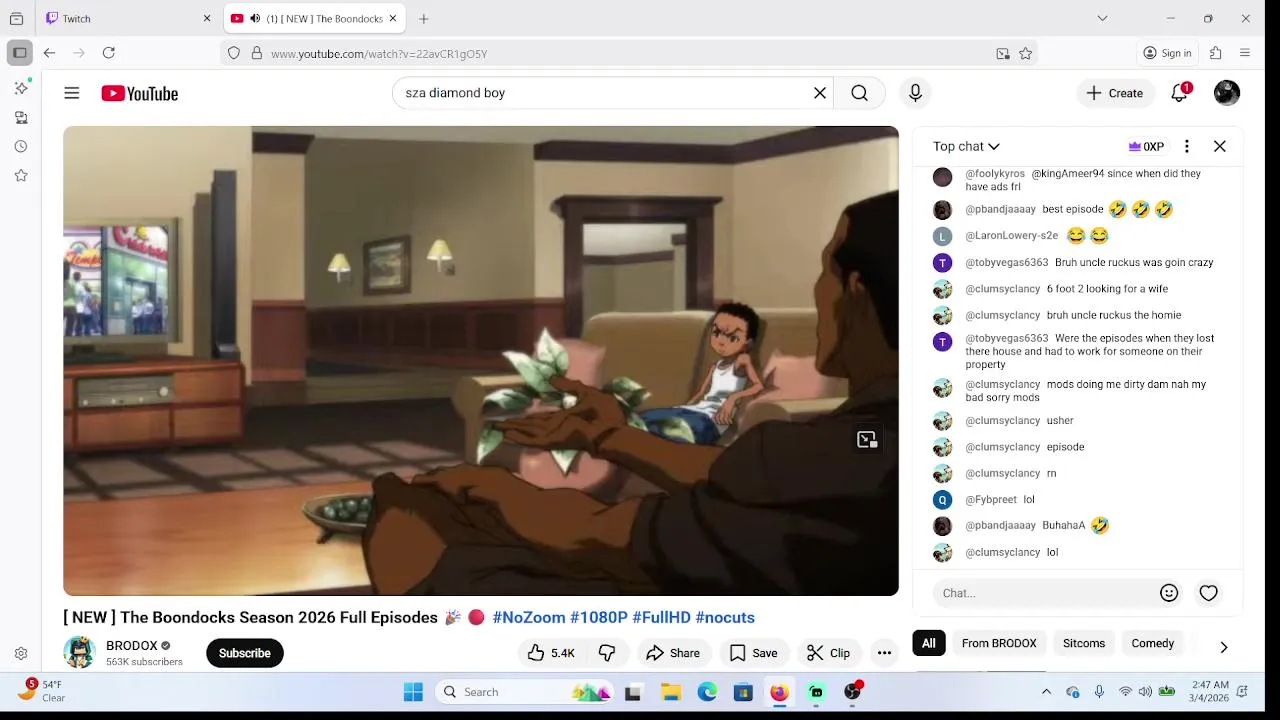Screen dimensions: 1280x720
Task: Bookmark this page with star
Action: (x=1025, y=54)
